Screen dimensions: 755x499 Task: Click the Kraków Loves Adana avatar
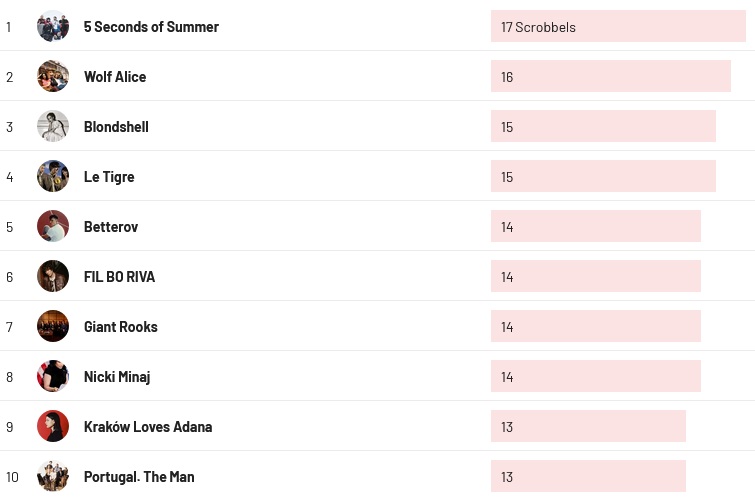53,426
